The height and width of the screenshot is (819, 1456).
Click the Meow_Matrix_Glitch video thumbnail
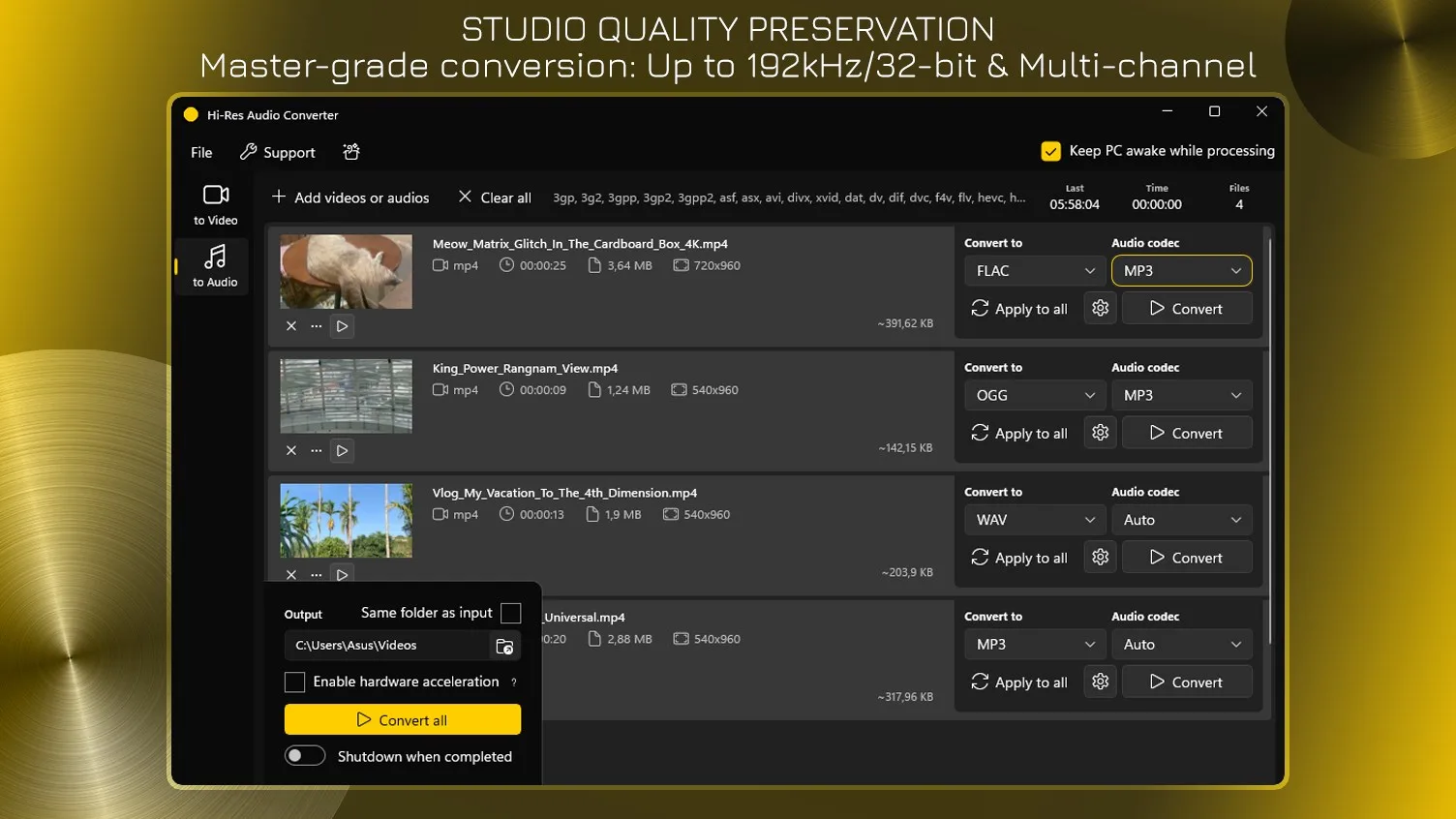coord(346,271)
